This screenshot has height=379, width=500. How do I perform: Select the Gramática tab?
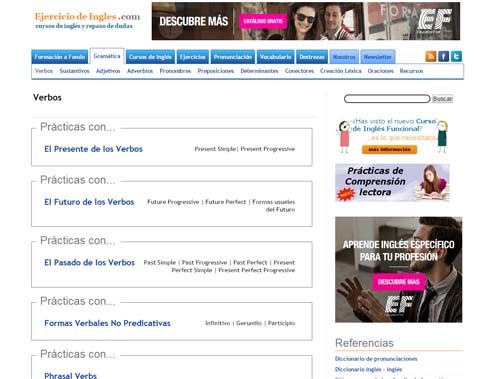pos(107,56)
